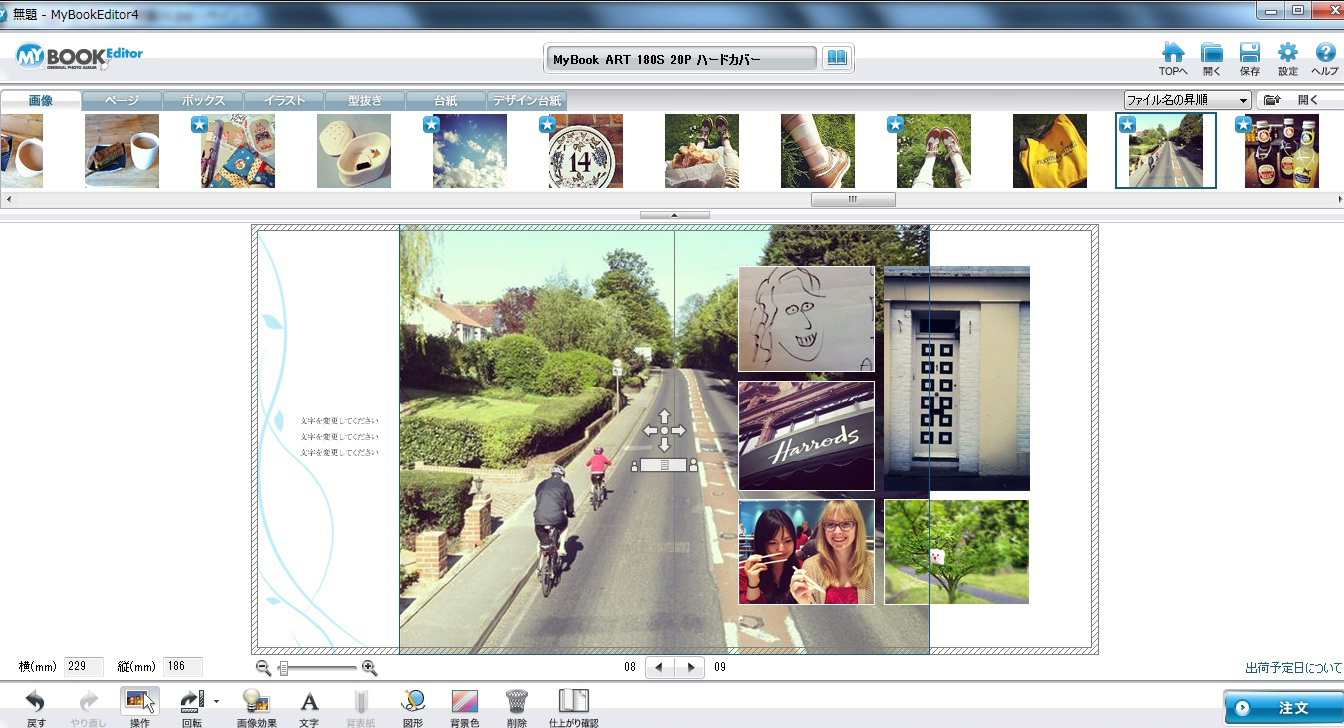Collapse the image thumbnail panel
The image size is (1344, 728).
tap(674, 215)
